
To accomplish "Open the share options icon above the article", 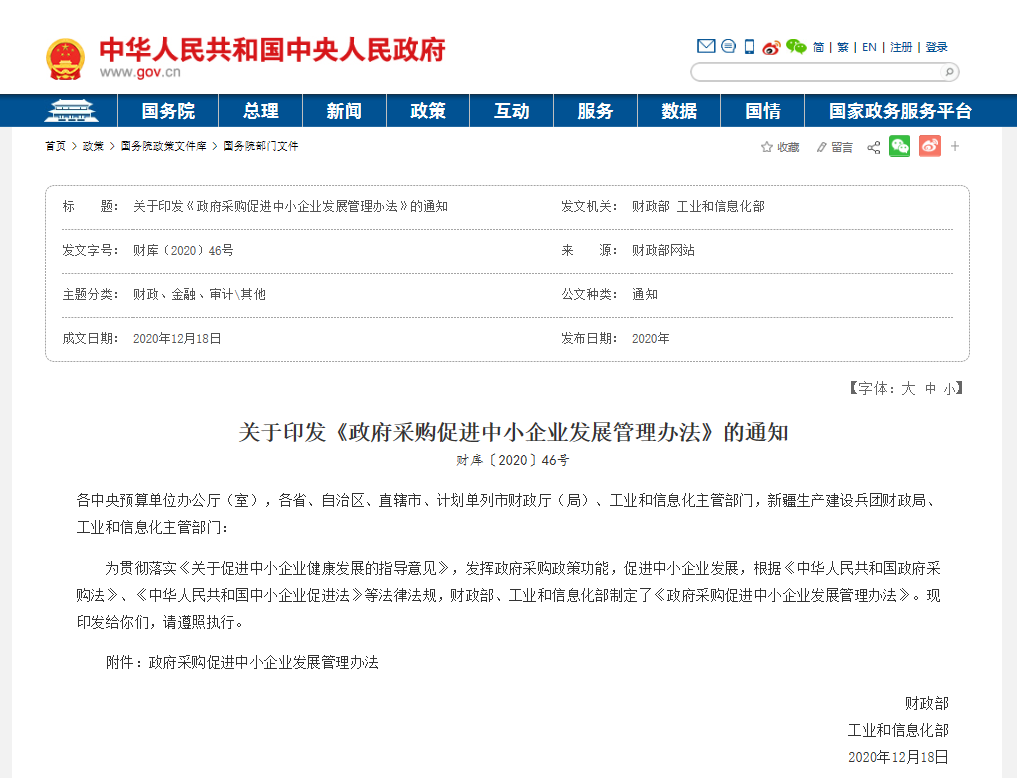I will click(x=872, y=146).
